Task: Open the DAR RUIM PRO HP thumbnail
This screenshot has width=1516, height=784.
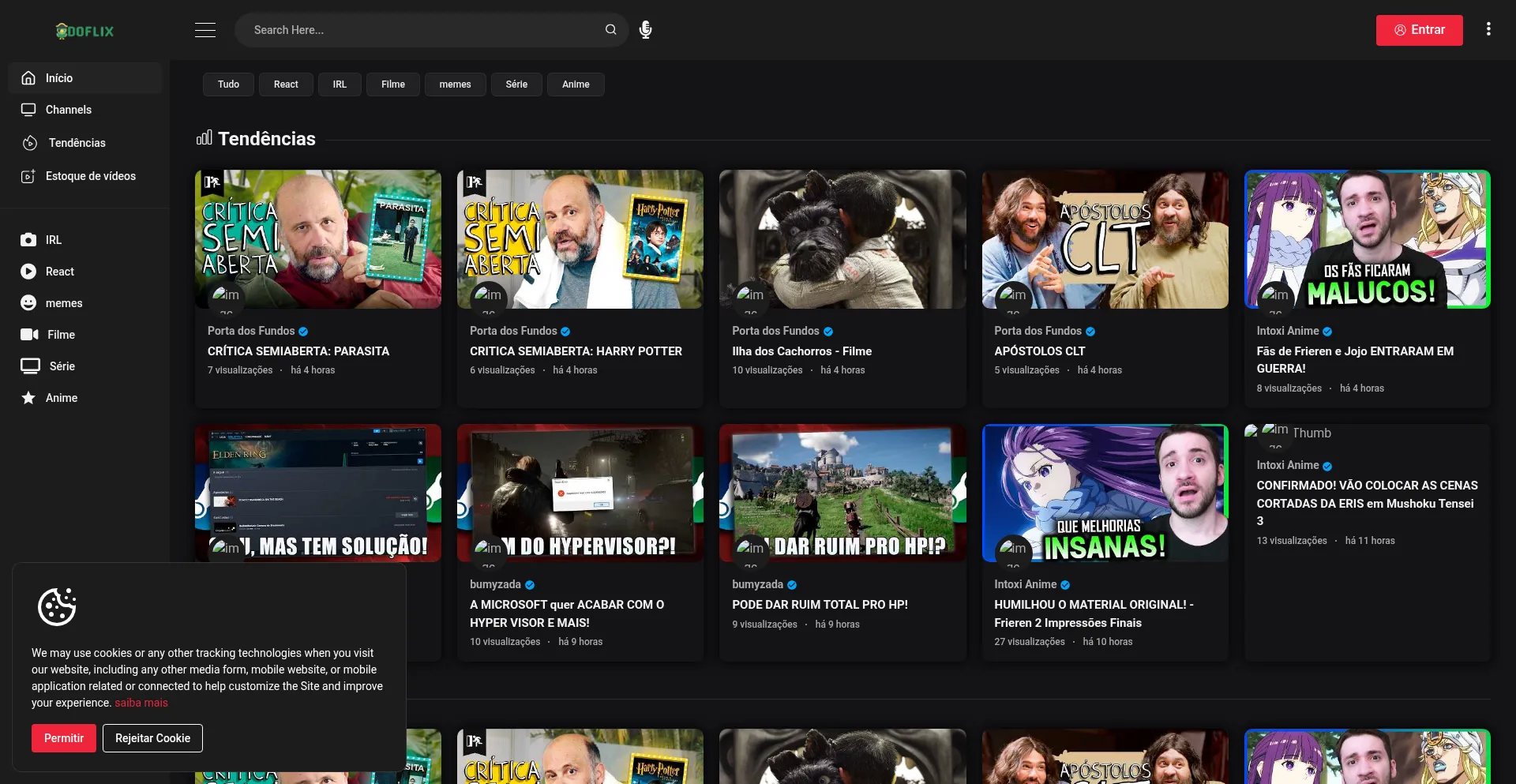Action: (842, 493)
